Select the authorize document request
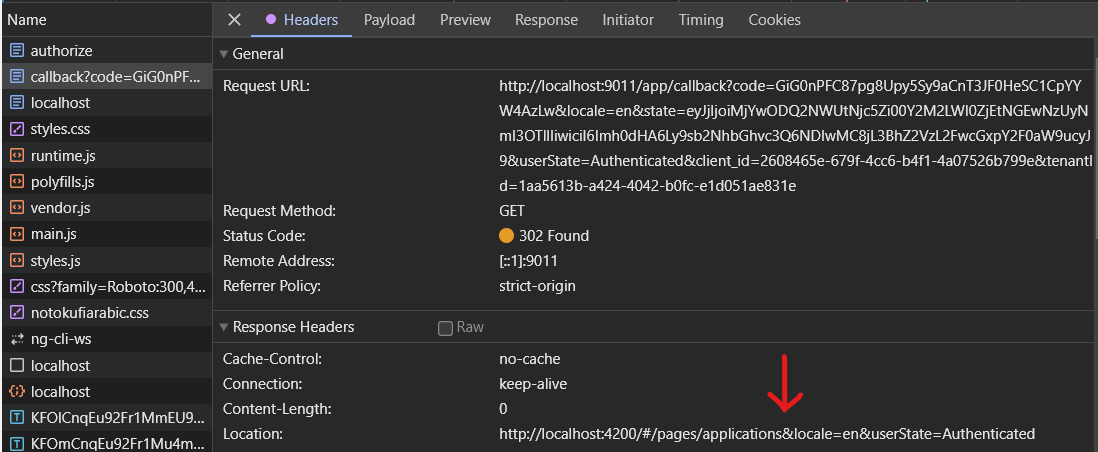1098x452 pixels. coord(106,51)
